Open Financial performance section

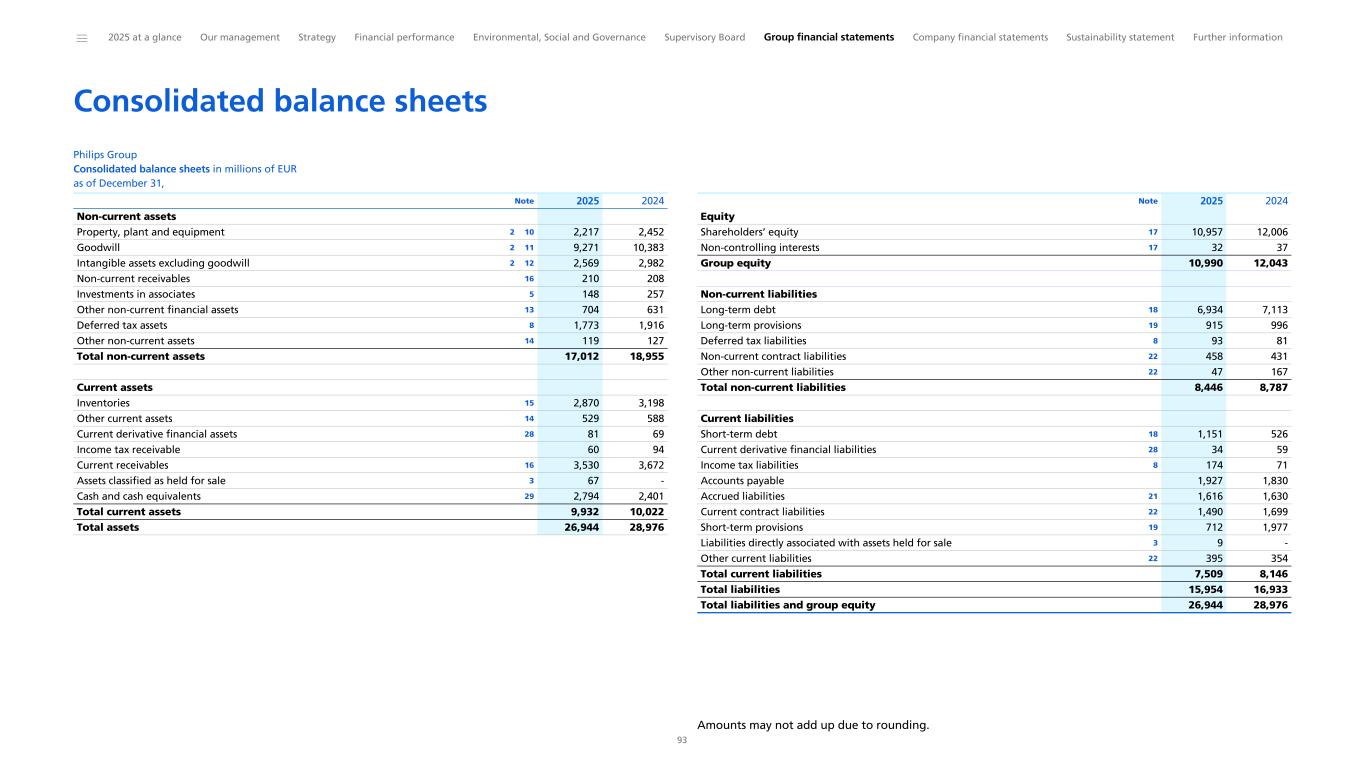click(x=404, y=38)
